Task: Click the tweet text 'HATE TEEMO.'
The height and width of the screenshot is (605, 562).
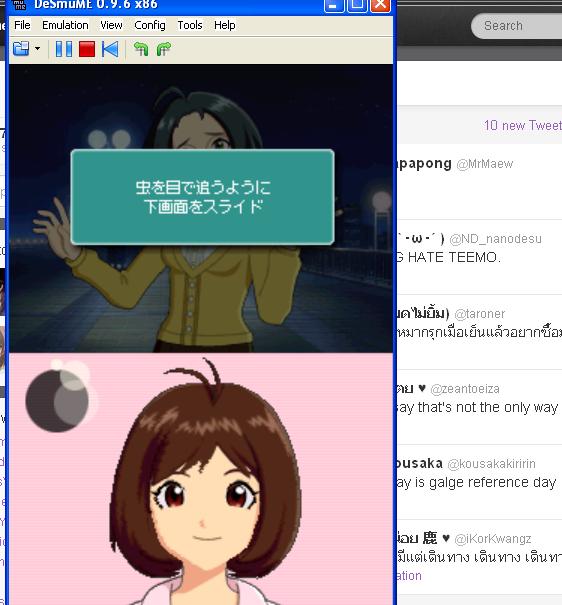Action: 454,257
